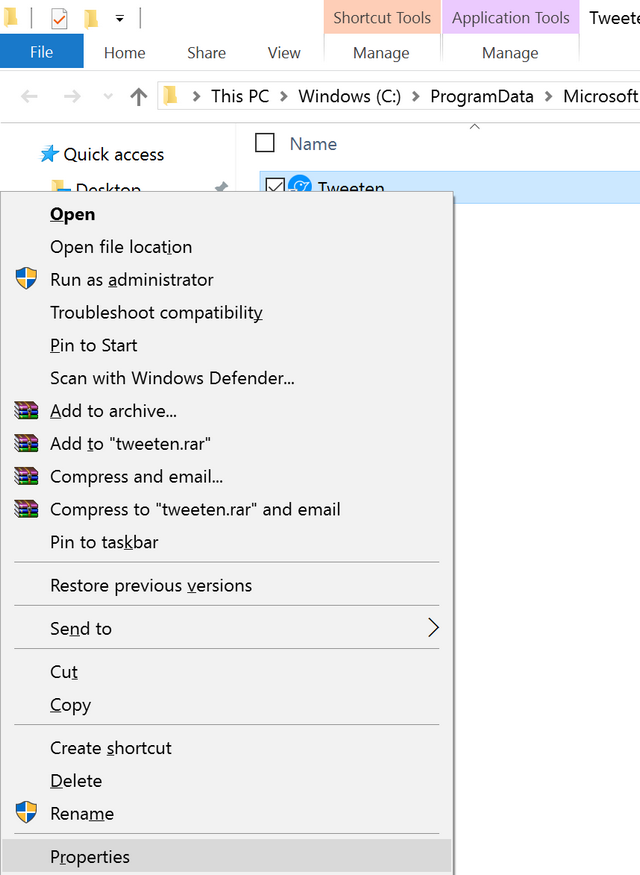
Task: Click the Shortcut Tools contextual tab label
Action: (x=382, y=18)
